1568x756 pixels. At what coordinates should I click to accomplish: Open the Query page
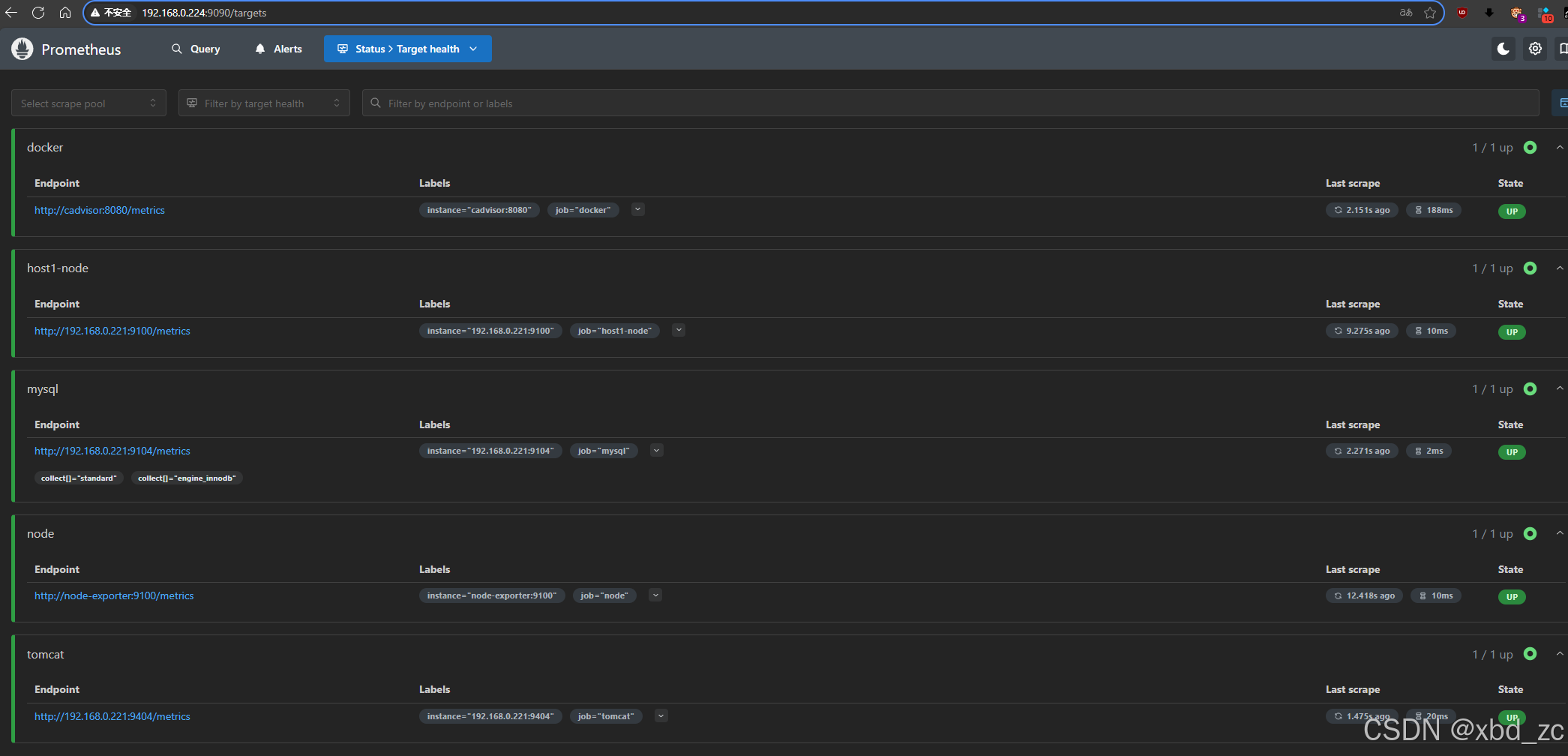pyautogui.click(x=196, y=49)
